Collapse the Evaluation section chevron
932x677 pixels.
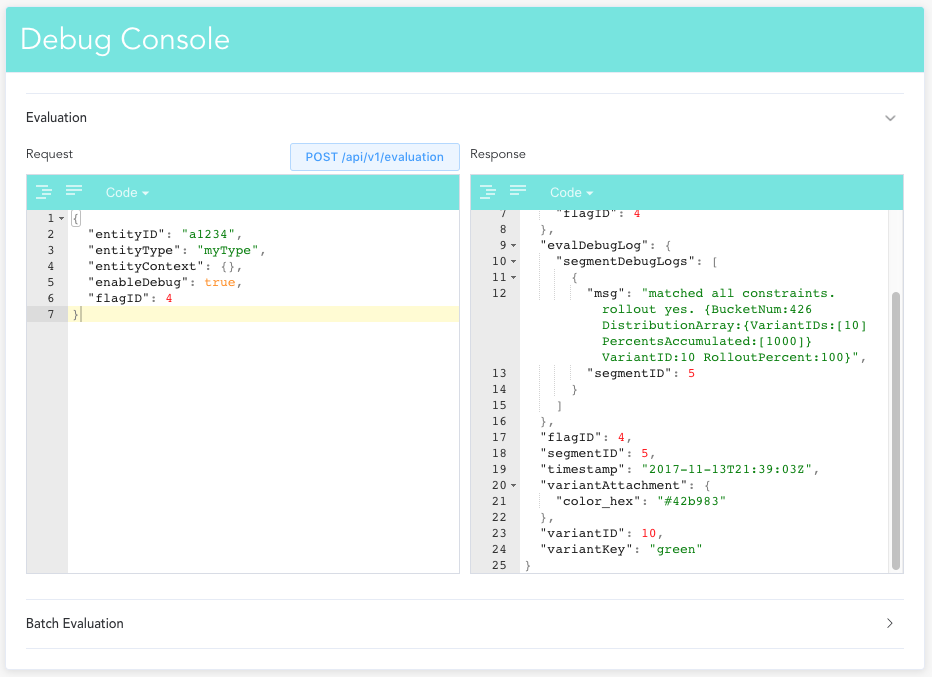(890, 118)
